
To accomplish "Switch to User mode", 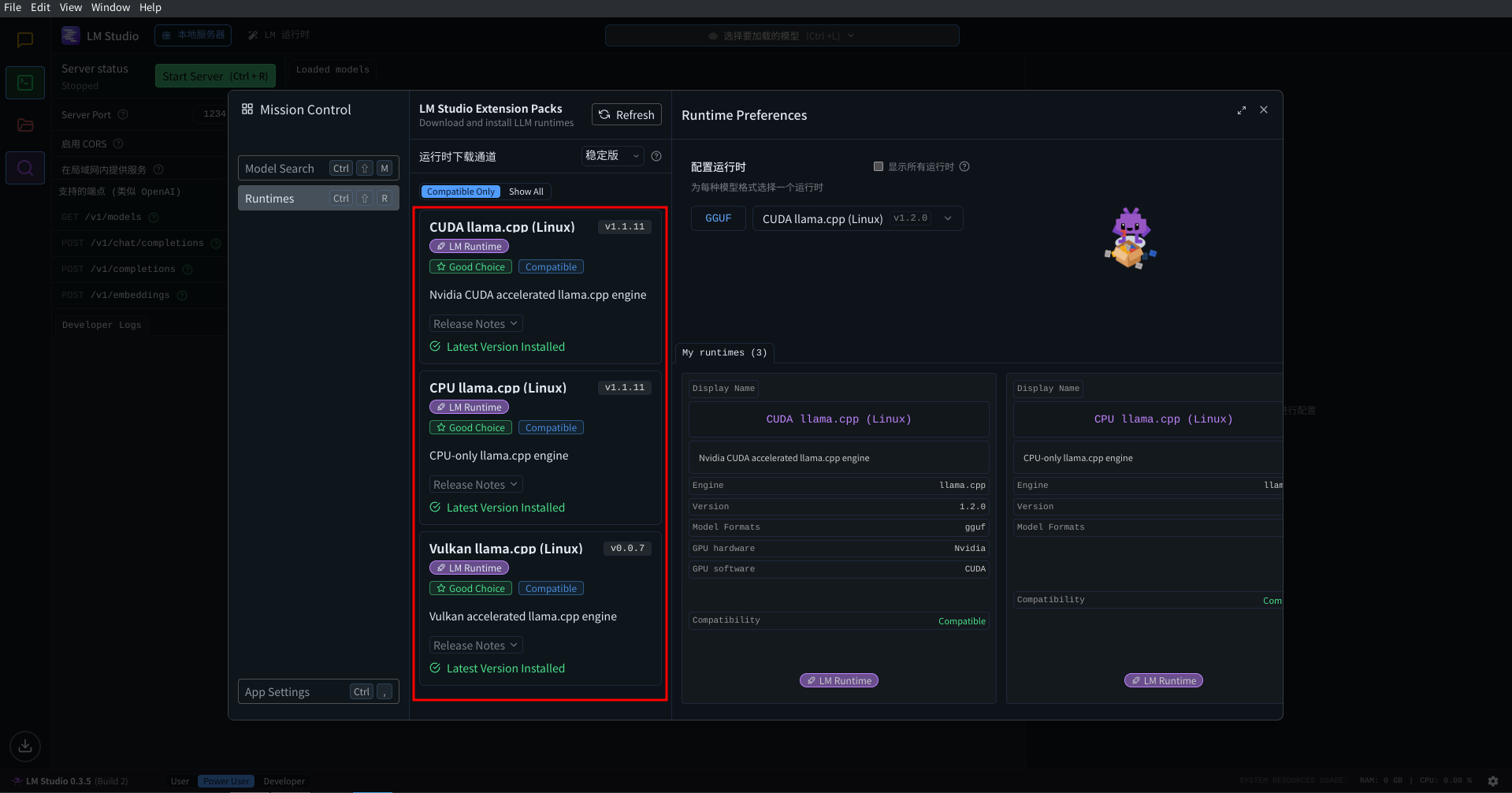I will 180,781.
